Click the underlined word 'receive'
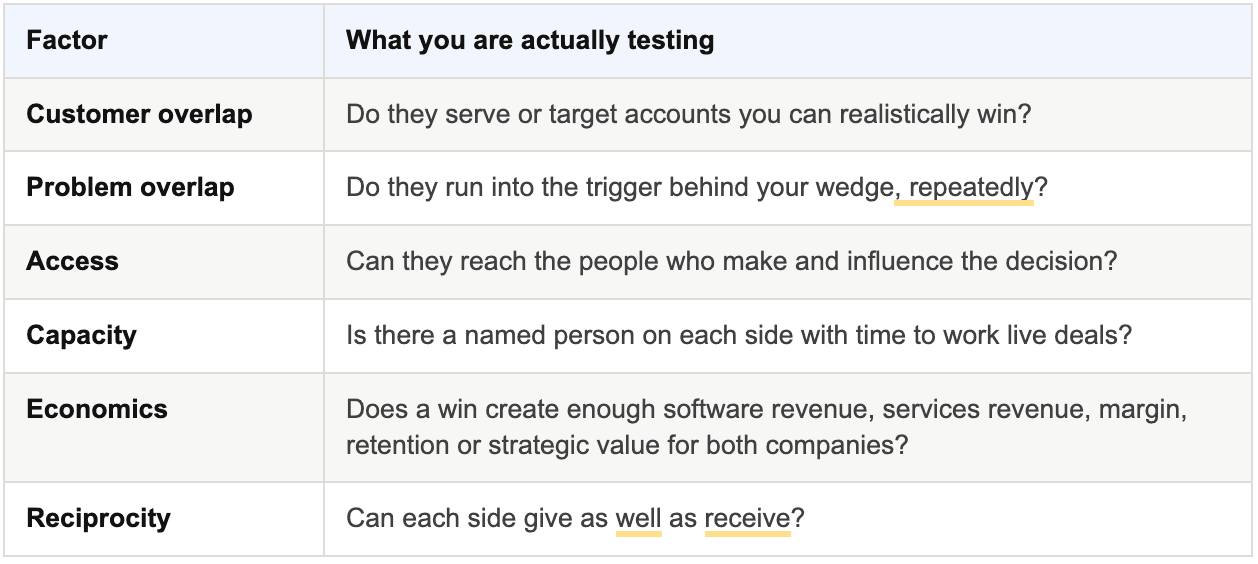Viewport: 1258px width, 564px height. tap(747, 518)
